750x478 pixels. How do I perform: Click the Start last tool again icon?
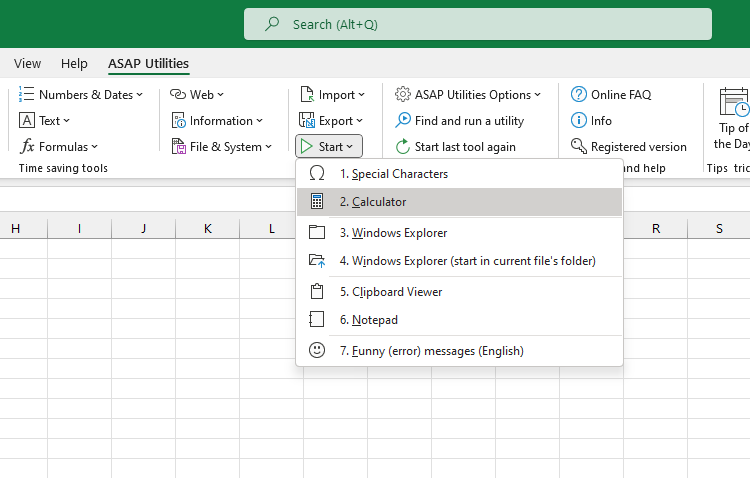(403, 146)
